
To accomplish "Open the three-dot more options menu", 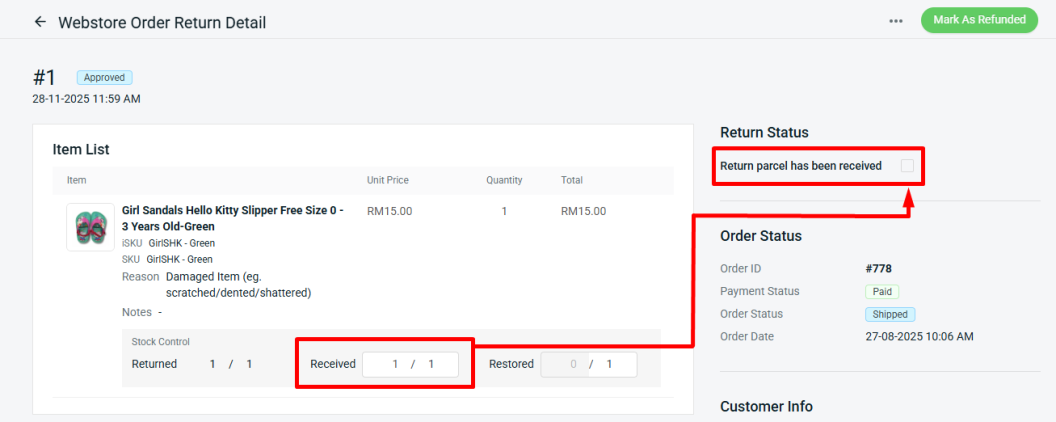I will 896,21.
